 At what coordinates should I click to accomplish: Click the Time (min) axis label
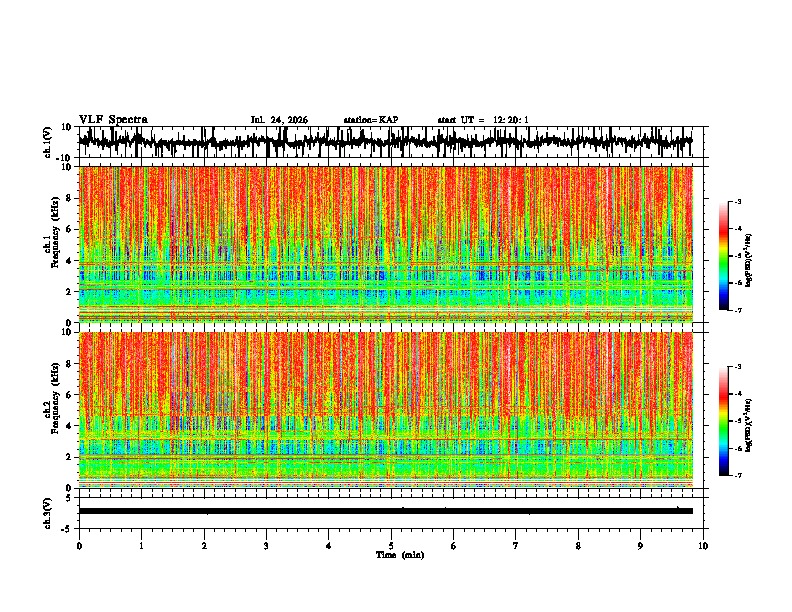[x=400, y=555]
